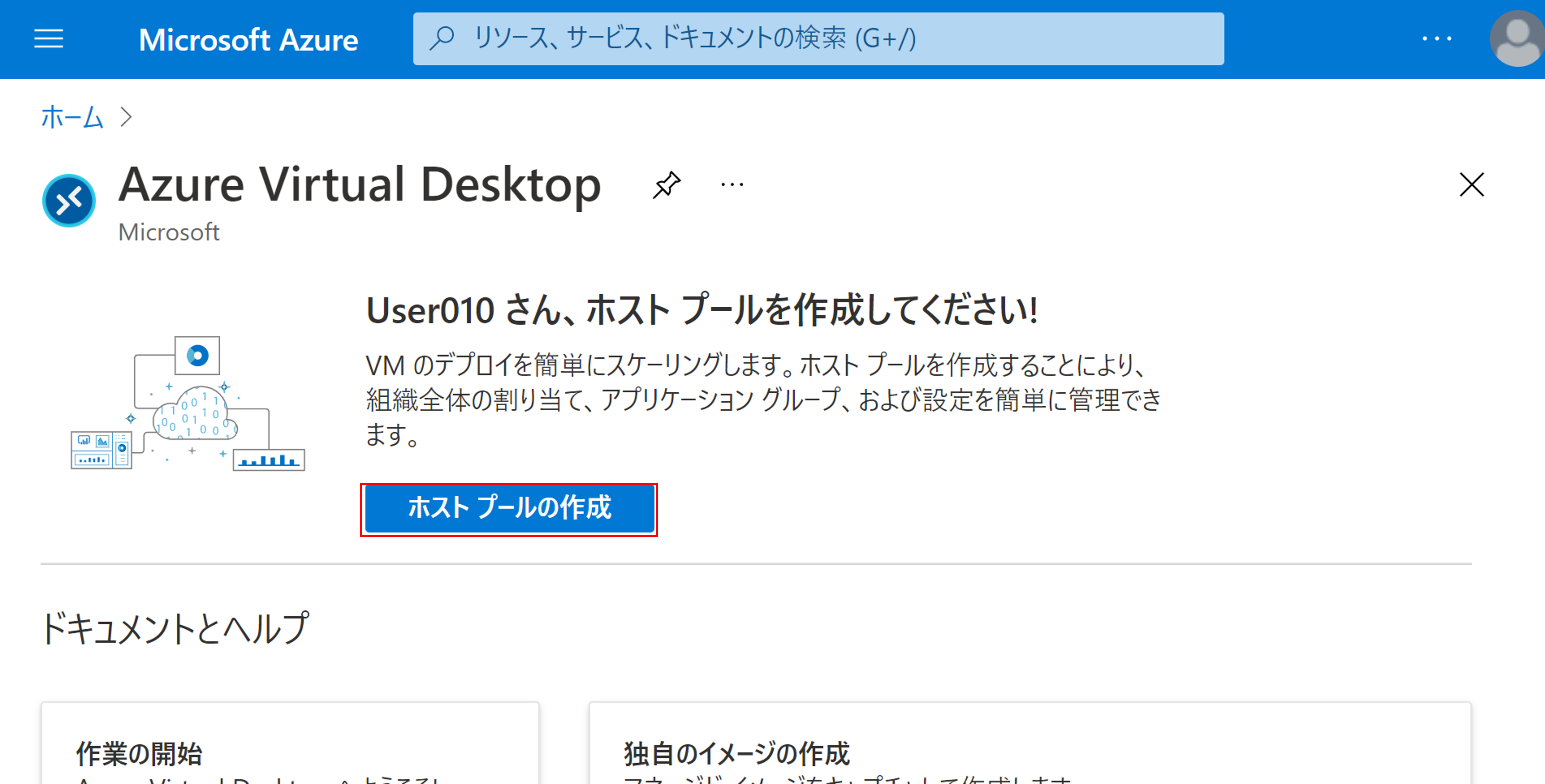Click the User010 host pool heading

point(701,311)
